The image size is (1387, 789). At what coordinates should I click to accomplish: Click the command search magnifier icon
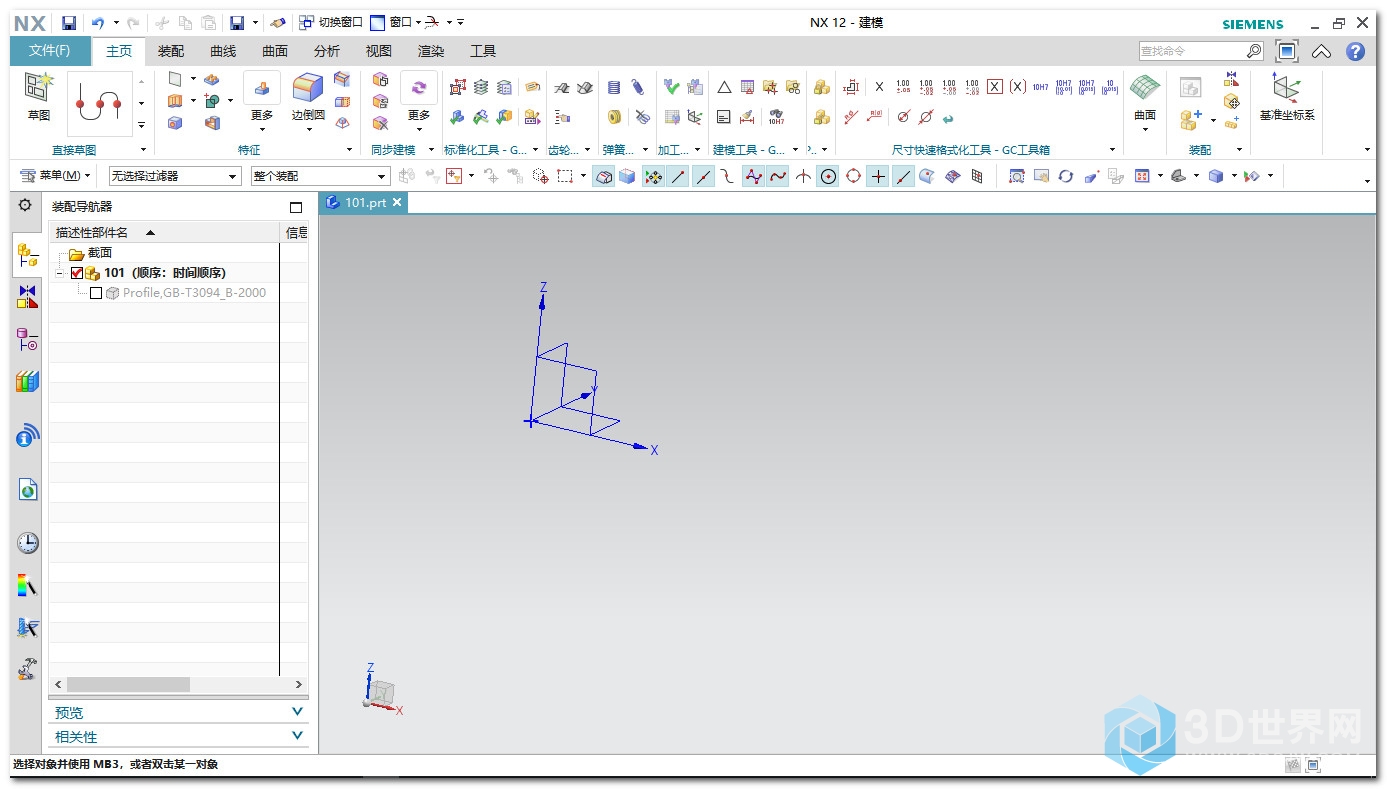pos(1254,51)
